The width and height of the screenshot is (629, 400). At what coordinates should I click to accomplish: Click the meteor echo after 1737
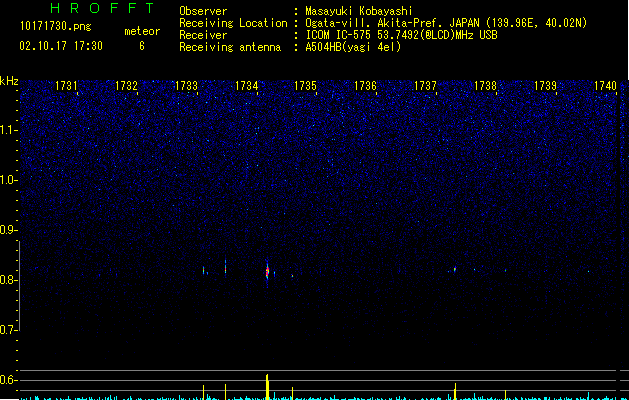(x=455, y=269)
